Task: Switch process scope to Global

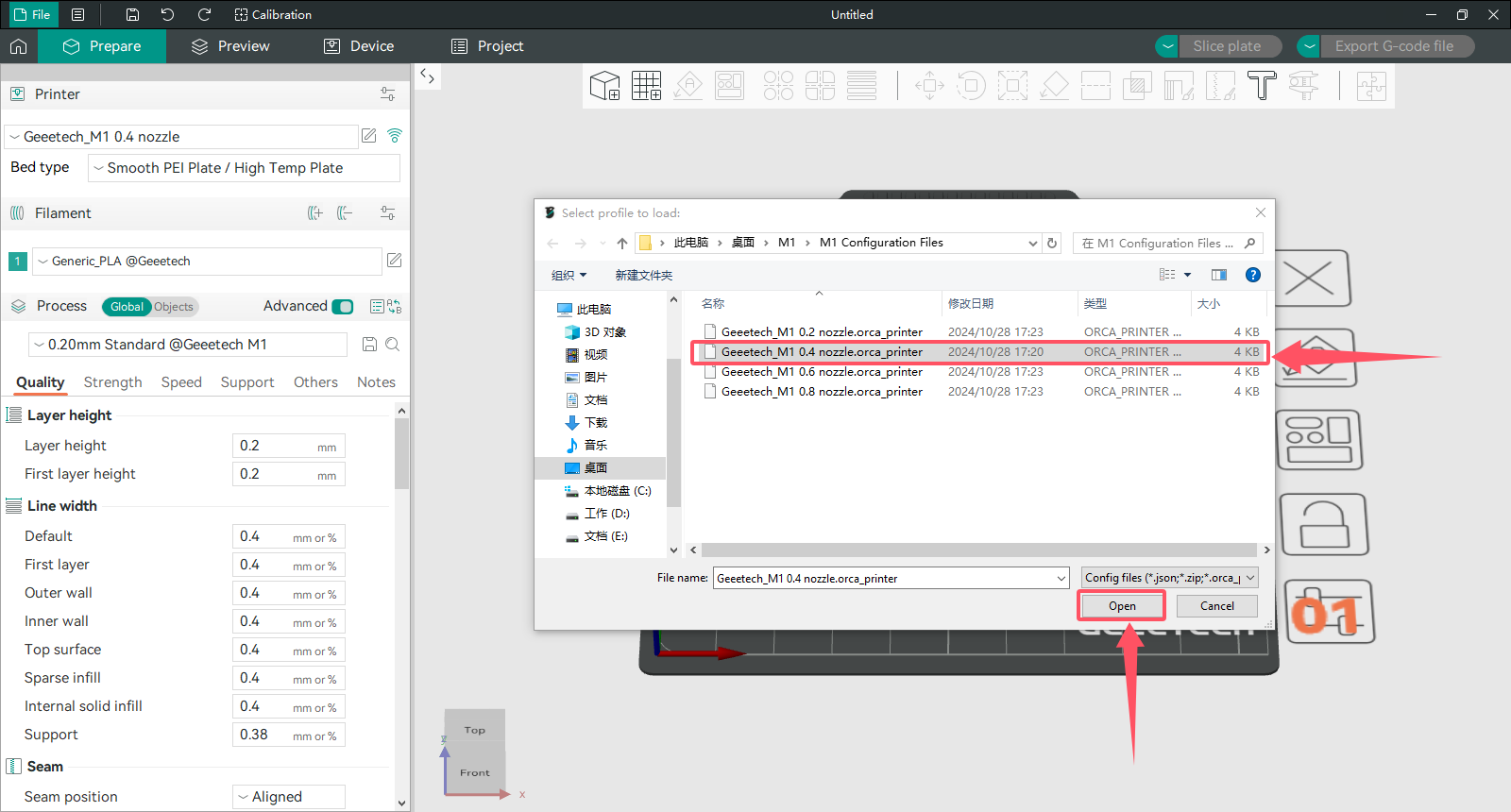Action: click(x=127, y=307)
